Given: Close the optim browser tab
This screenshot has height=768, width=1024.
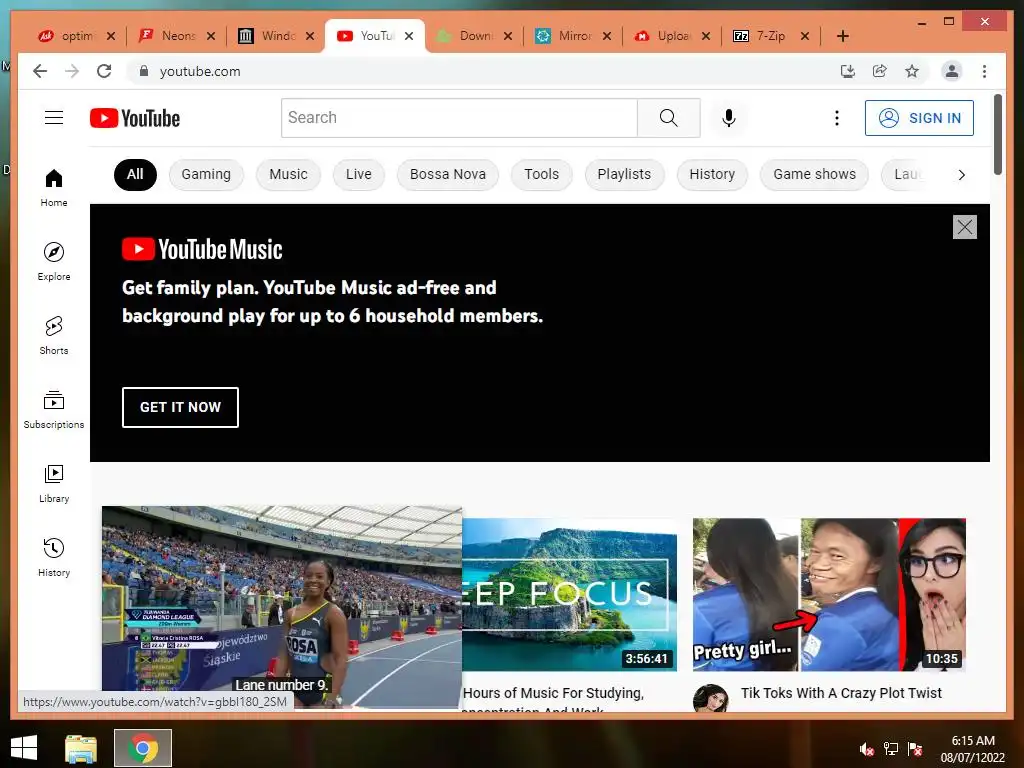Looking at the screenshot, I should tap(111, 36).
